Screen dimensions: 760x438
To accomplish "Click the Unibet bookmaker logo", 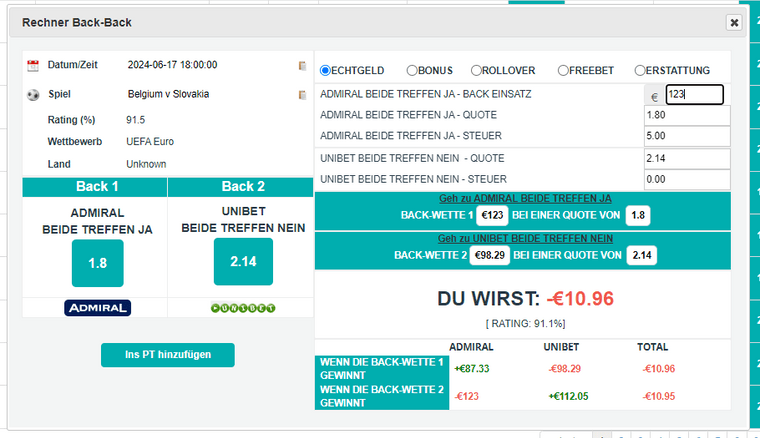I will pos(243,308).
